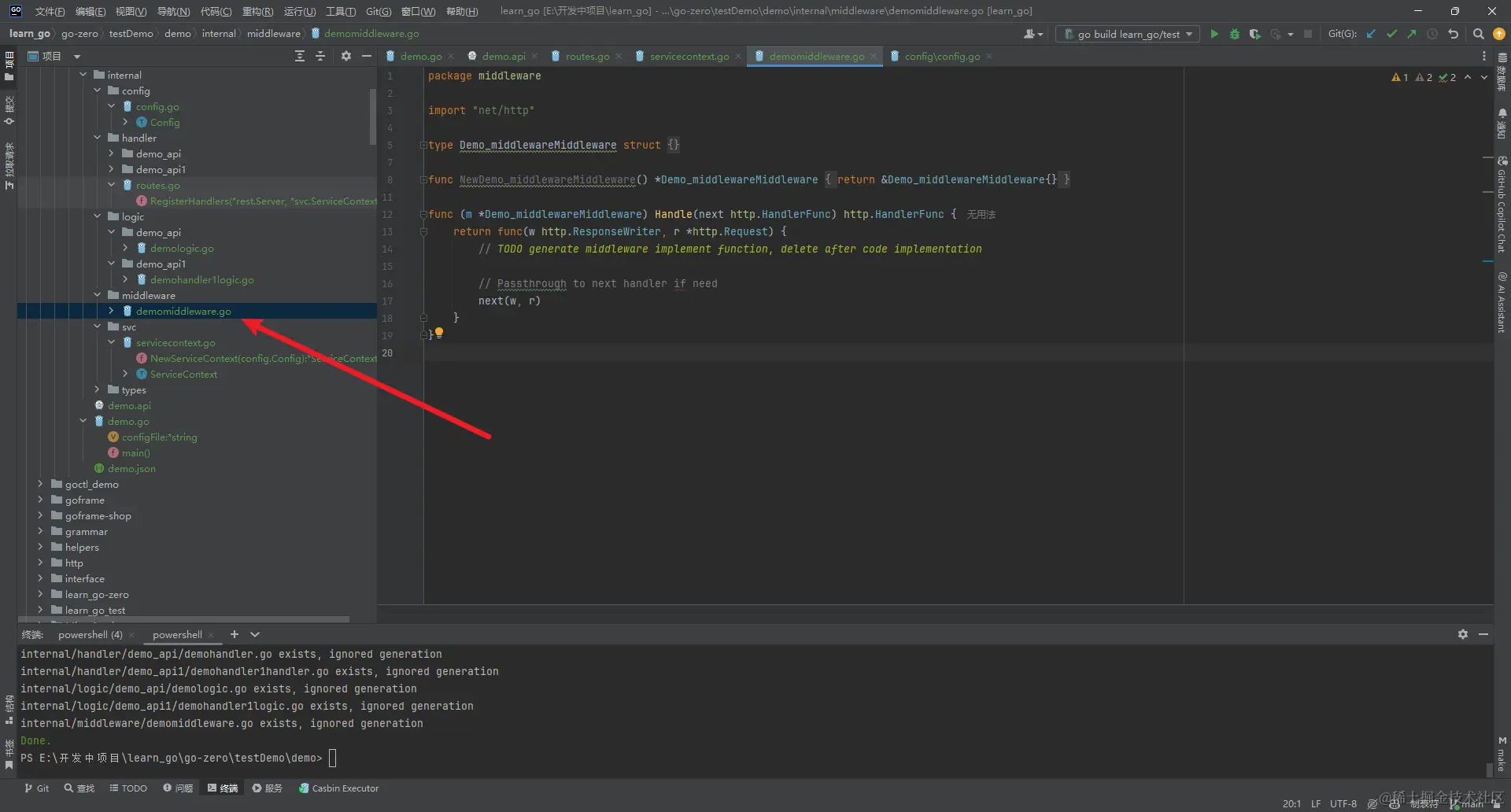Start debugging with the bug icon
The width and height of the screenshot is (1511, 812).
pyautogui.click(x=1235, y=34)
